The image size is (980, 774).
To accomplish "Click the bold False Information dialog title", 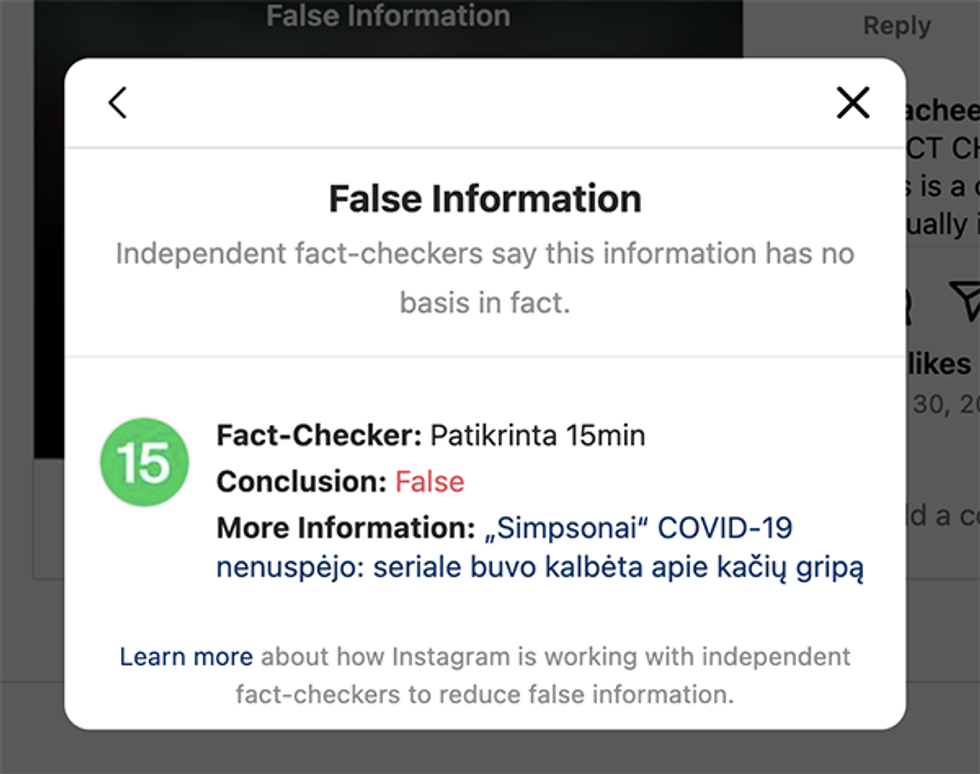I will click(485, 199).
